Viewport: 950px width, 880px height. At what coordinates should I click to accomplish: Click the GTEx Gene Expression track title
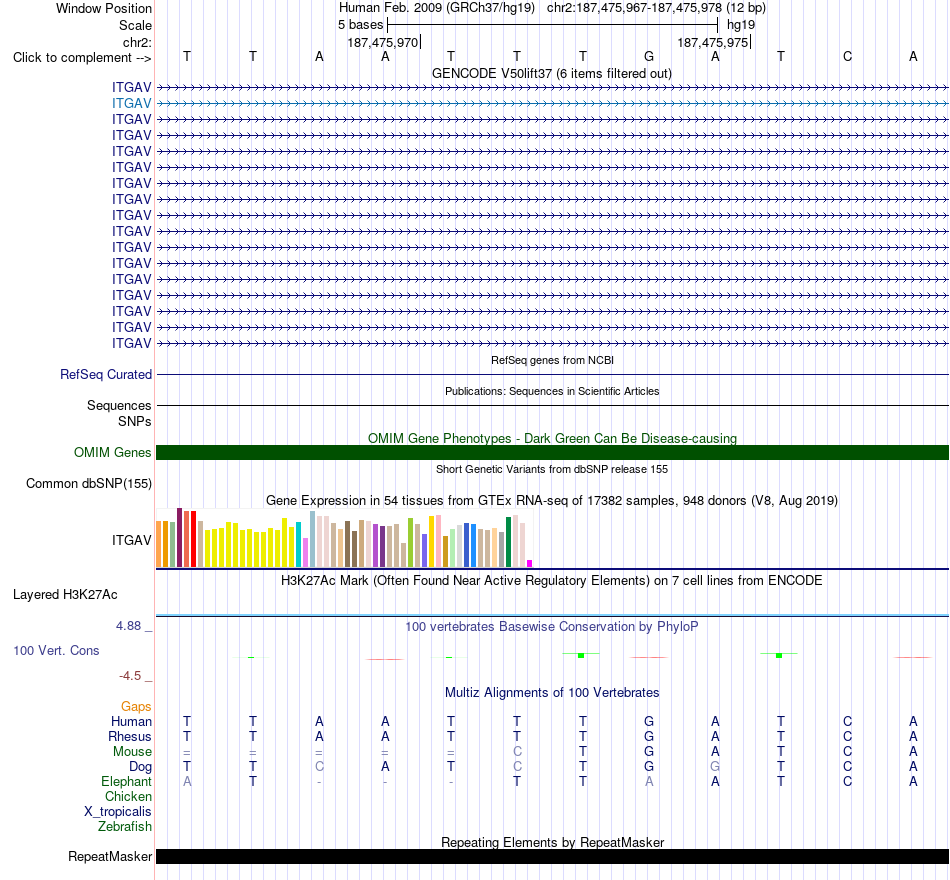click(552, 501)
